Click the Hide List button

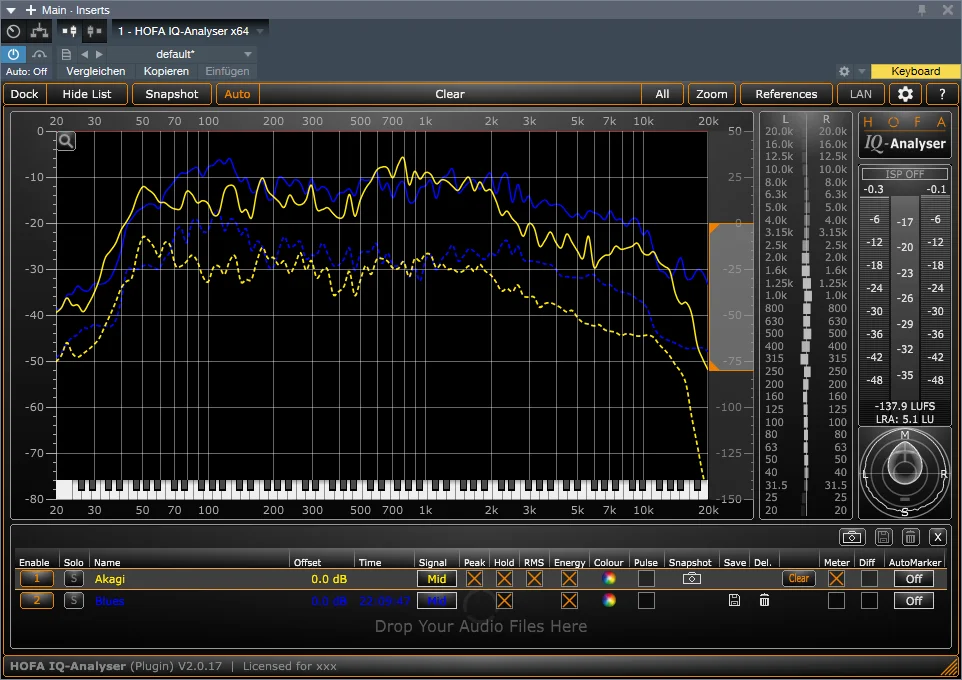pyautogui.click(x=87, y=94)
